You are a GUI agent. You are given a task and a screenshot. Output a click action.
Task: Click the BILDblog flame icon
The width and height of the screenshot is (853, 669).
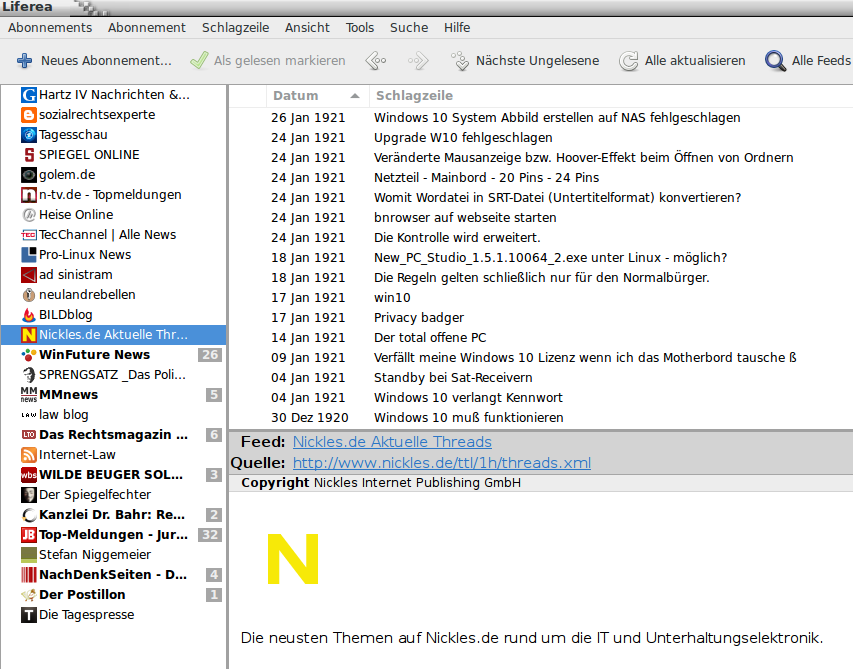pyautogui.click(x=29, y=315)
